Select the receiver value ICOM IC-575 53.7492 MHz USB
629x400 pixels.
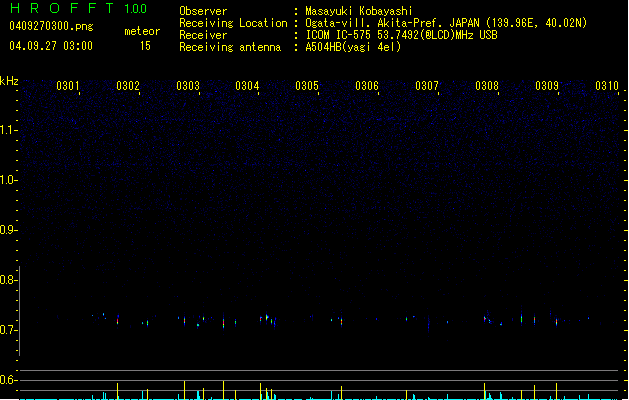point(401,35)
